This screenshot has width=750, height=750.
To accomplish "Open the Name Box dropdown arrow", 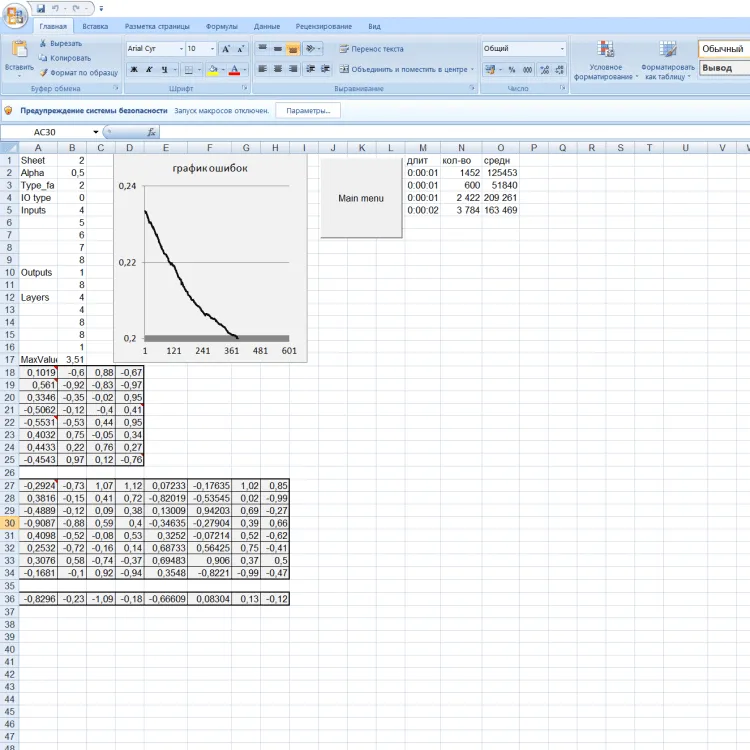I will click(x=96, y=132).
